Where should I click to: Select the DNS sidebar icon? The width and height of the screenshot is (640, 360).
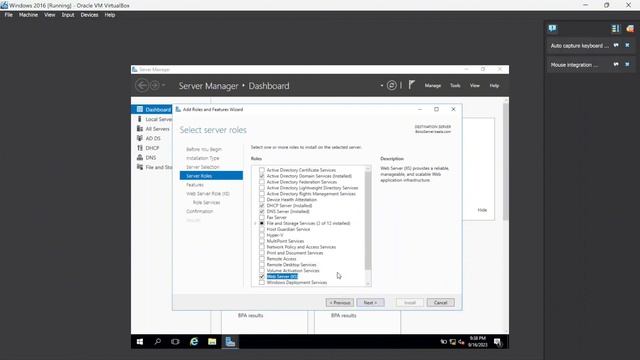pos(140,158)
